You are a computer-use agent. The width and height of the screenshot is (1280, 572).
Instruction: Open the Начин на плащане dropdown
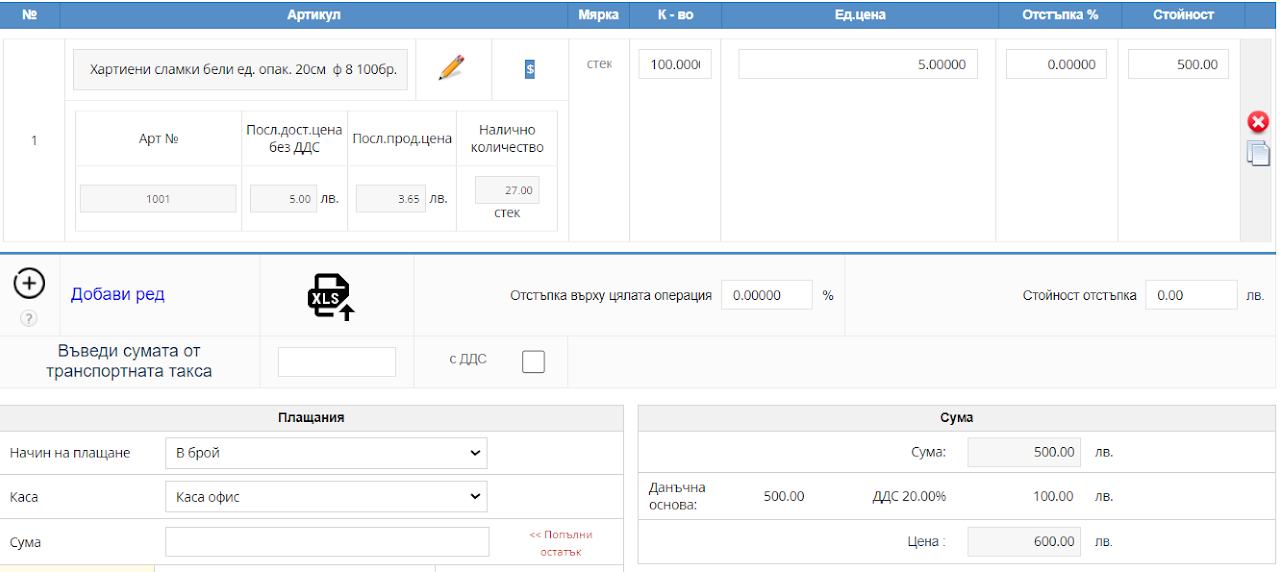coord(327,453)
